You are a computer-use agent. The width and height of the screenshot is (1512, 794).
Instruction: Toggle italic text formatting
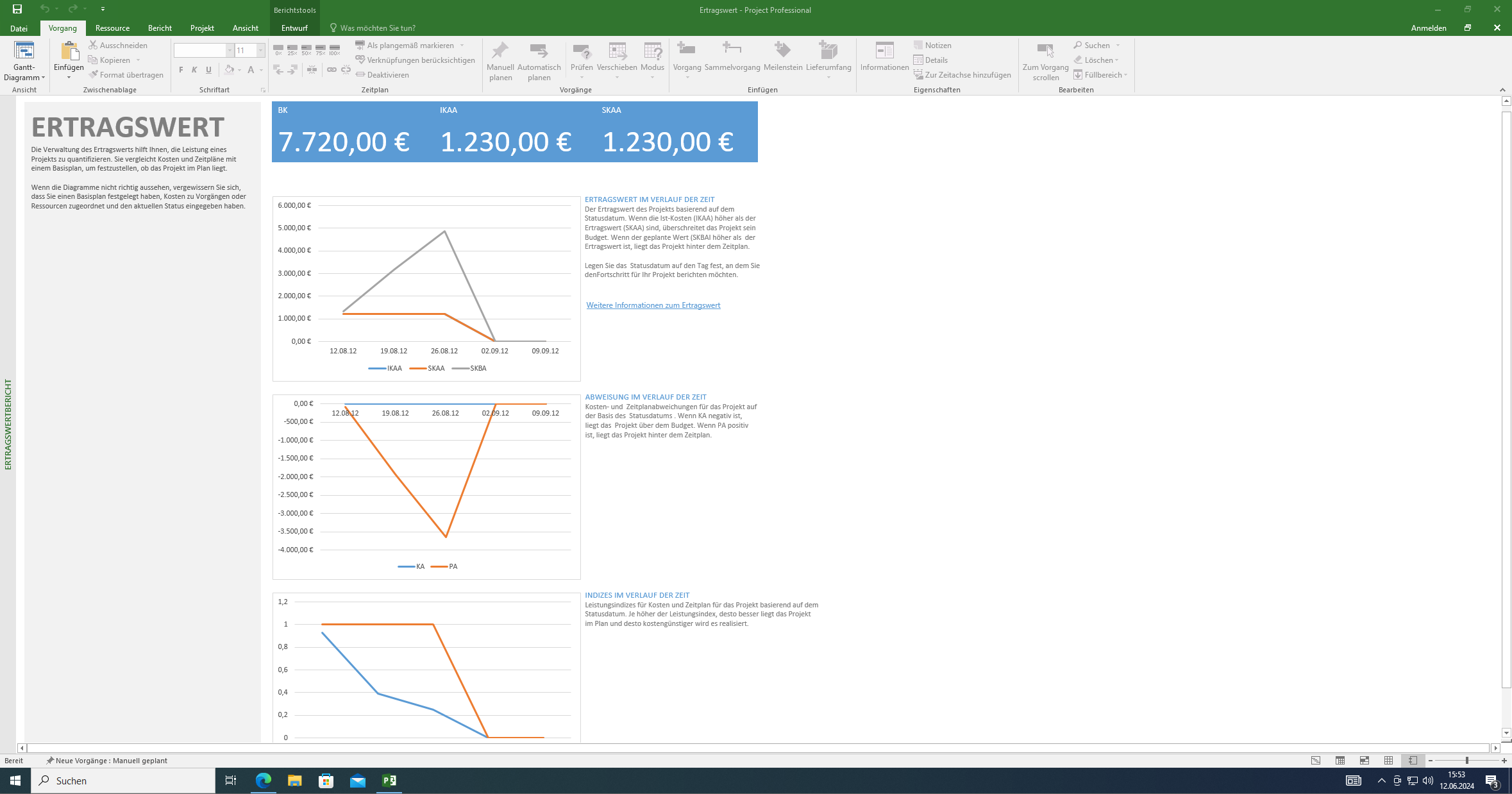[194, 70]
